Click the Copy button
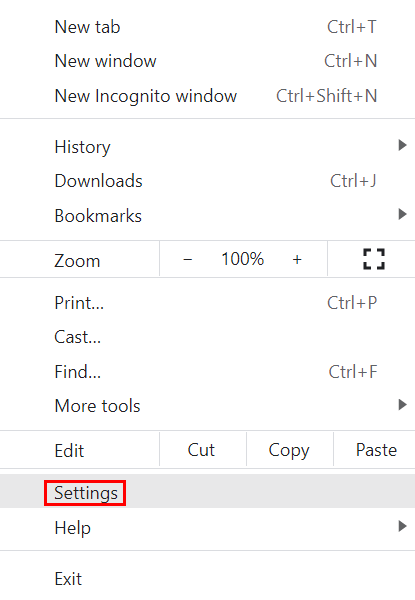415x600 pixels. 290,450
